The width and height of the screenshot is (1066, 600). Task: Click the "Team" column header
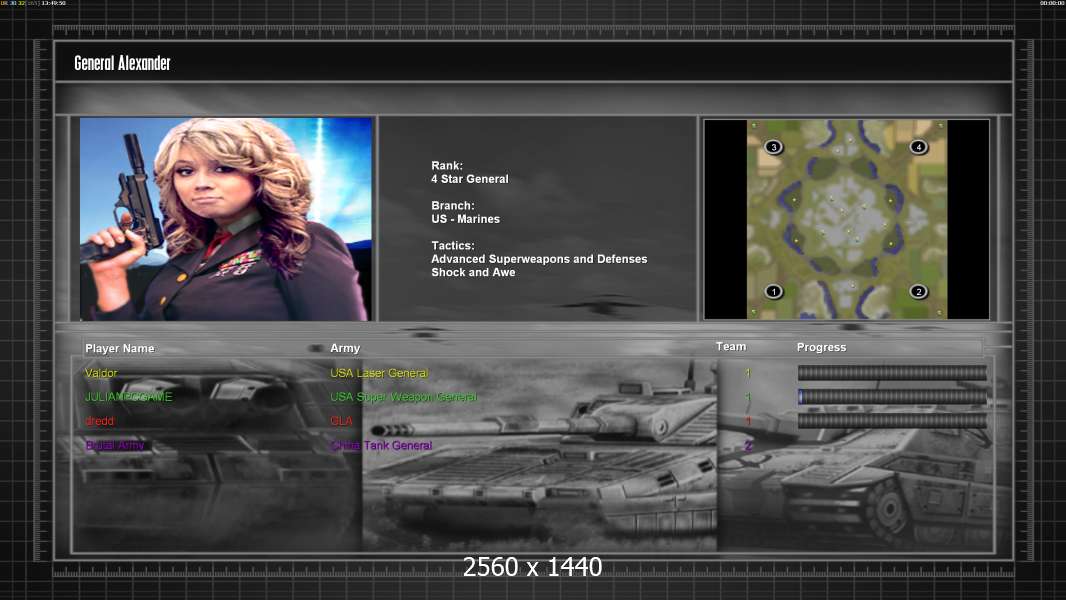click(x=731, y=347)
